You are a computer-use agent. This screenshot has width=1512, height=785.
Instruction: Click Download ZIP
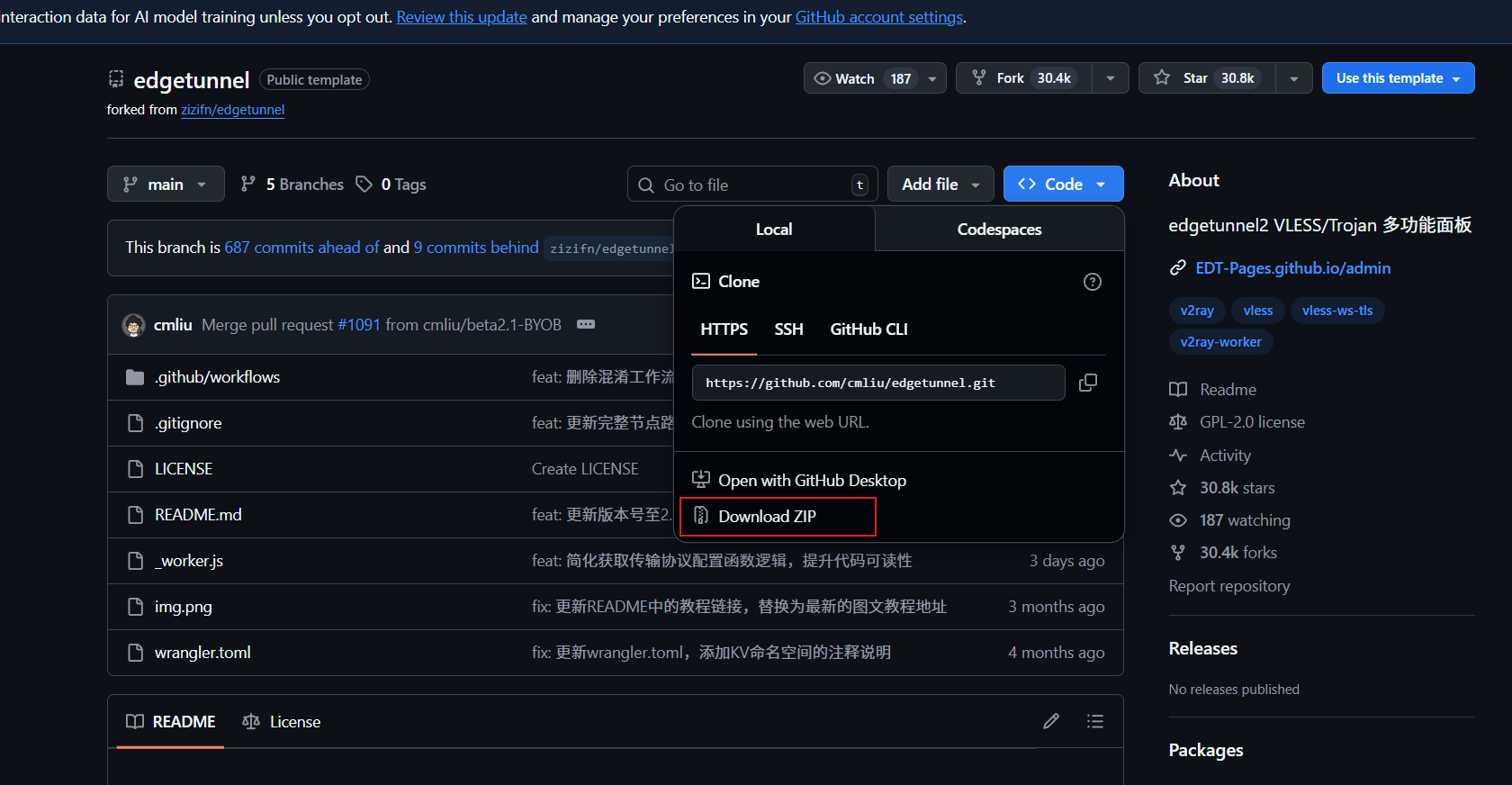click(x=767, y=517)
